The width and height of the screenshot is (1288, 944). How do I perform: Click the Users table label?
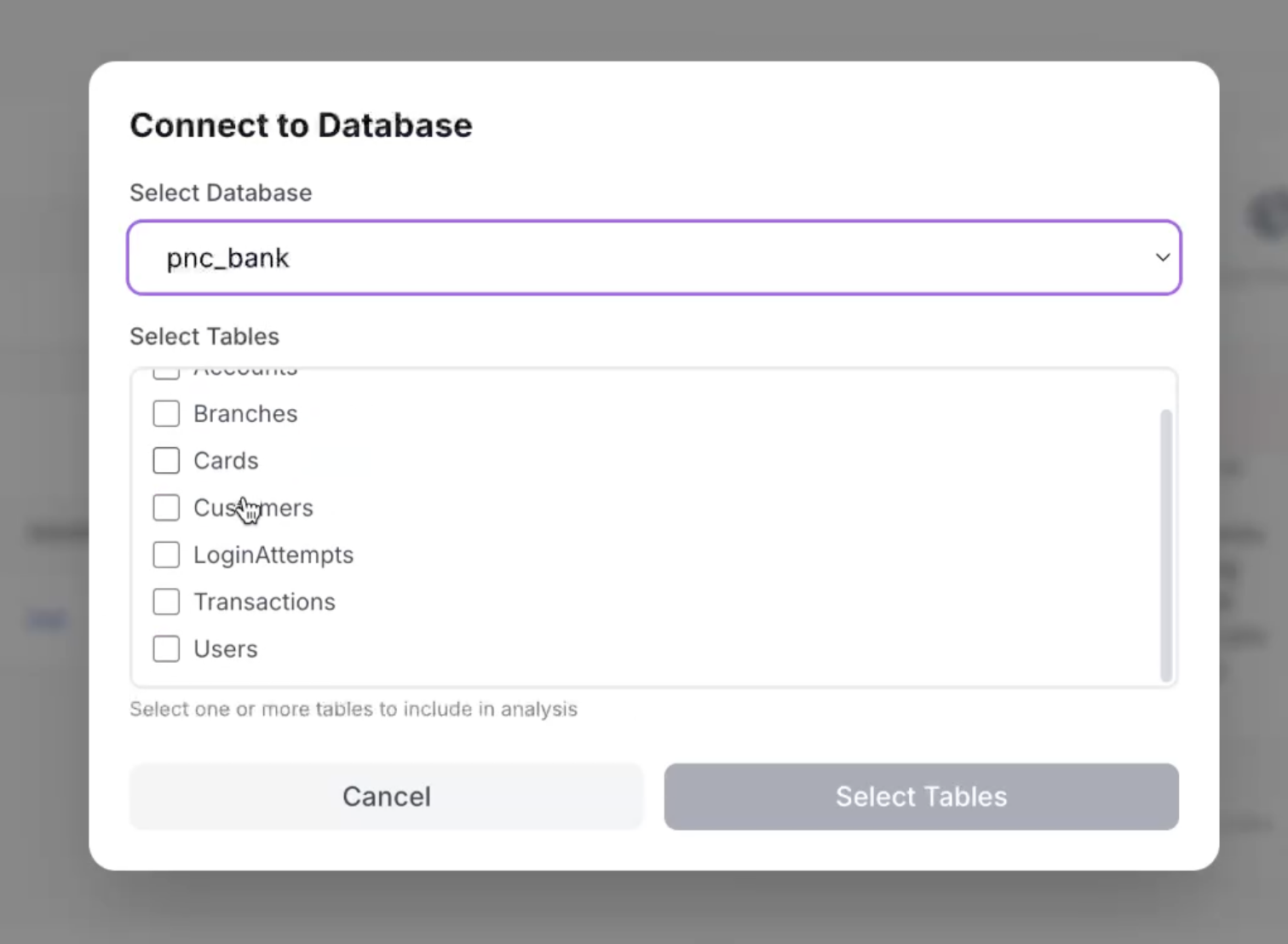pyautogui.click(x=226, y=649)
